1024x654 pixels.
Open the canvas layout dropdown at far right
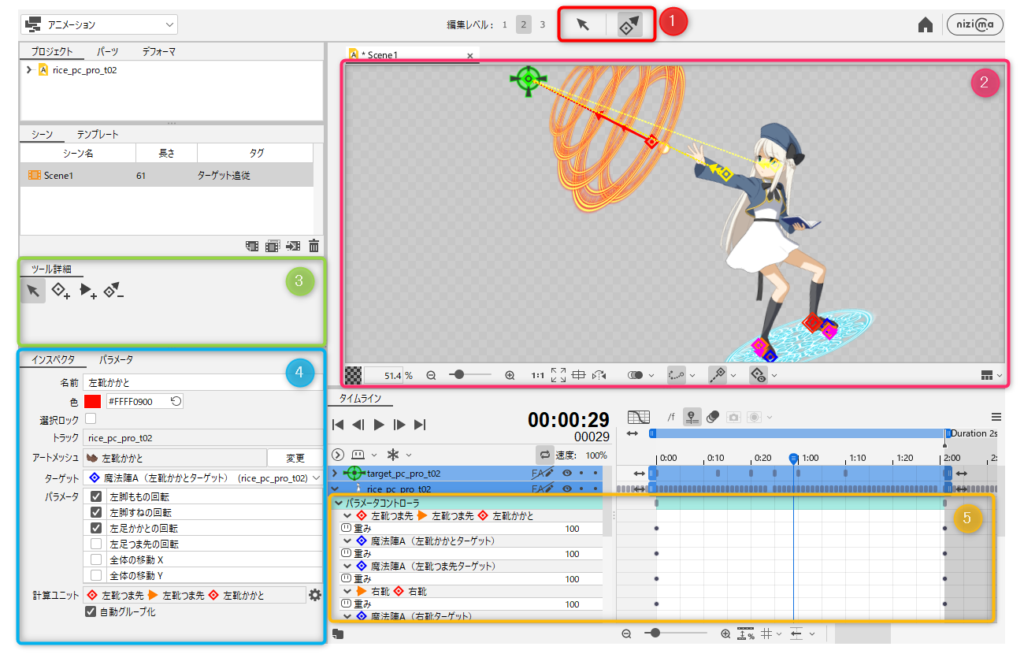[991, 375]
